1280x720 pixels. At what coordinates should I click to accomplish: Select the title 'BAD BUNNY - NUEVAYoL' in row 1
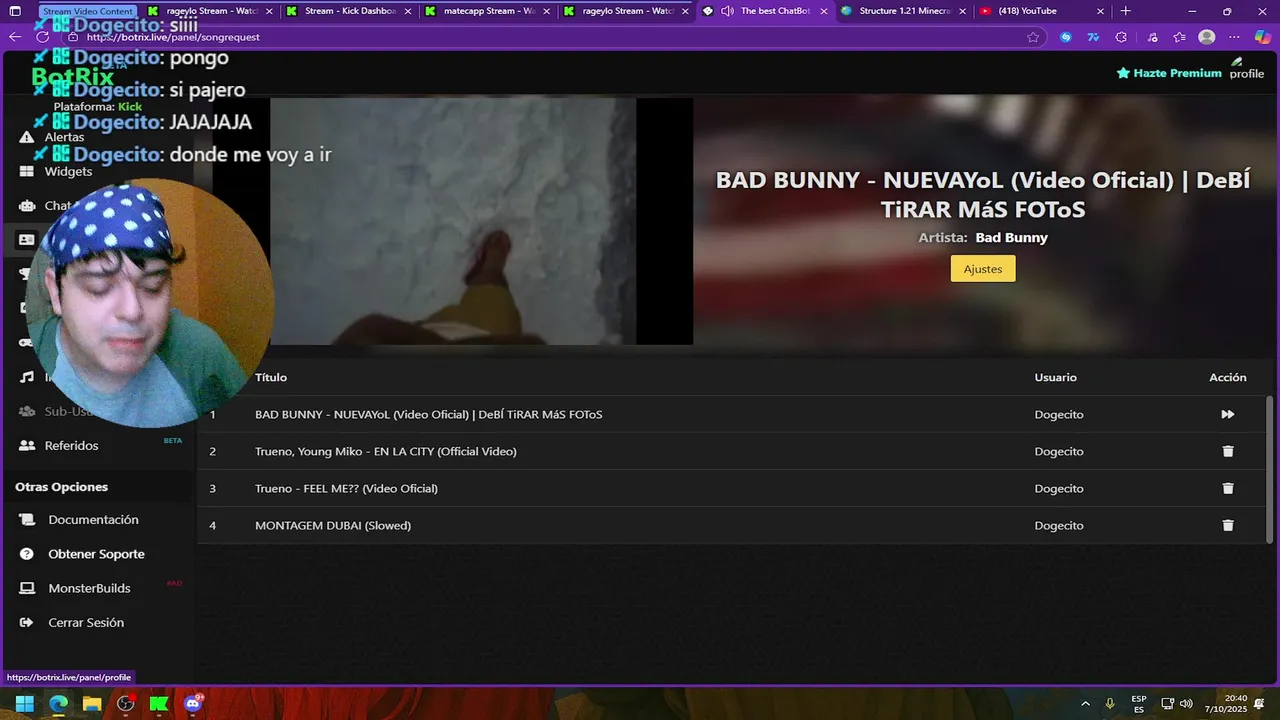(428, 414)
